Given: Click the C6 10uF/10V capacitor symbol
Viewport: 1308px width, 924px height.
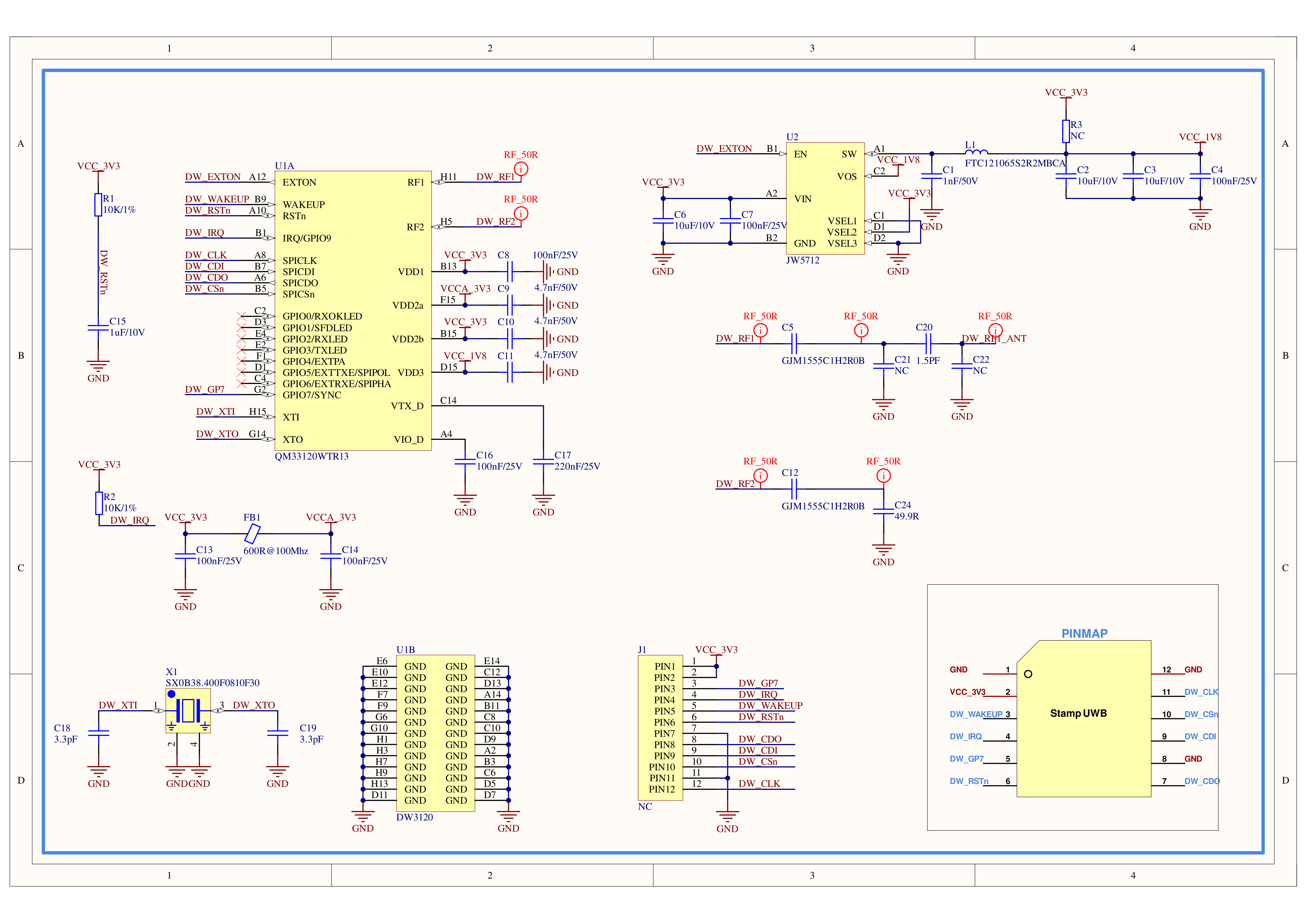Looking at the screenshot, I should pos(663,220).
